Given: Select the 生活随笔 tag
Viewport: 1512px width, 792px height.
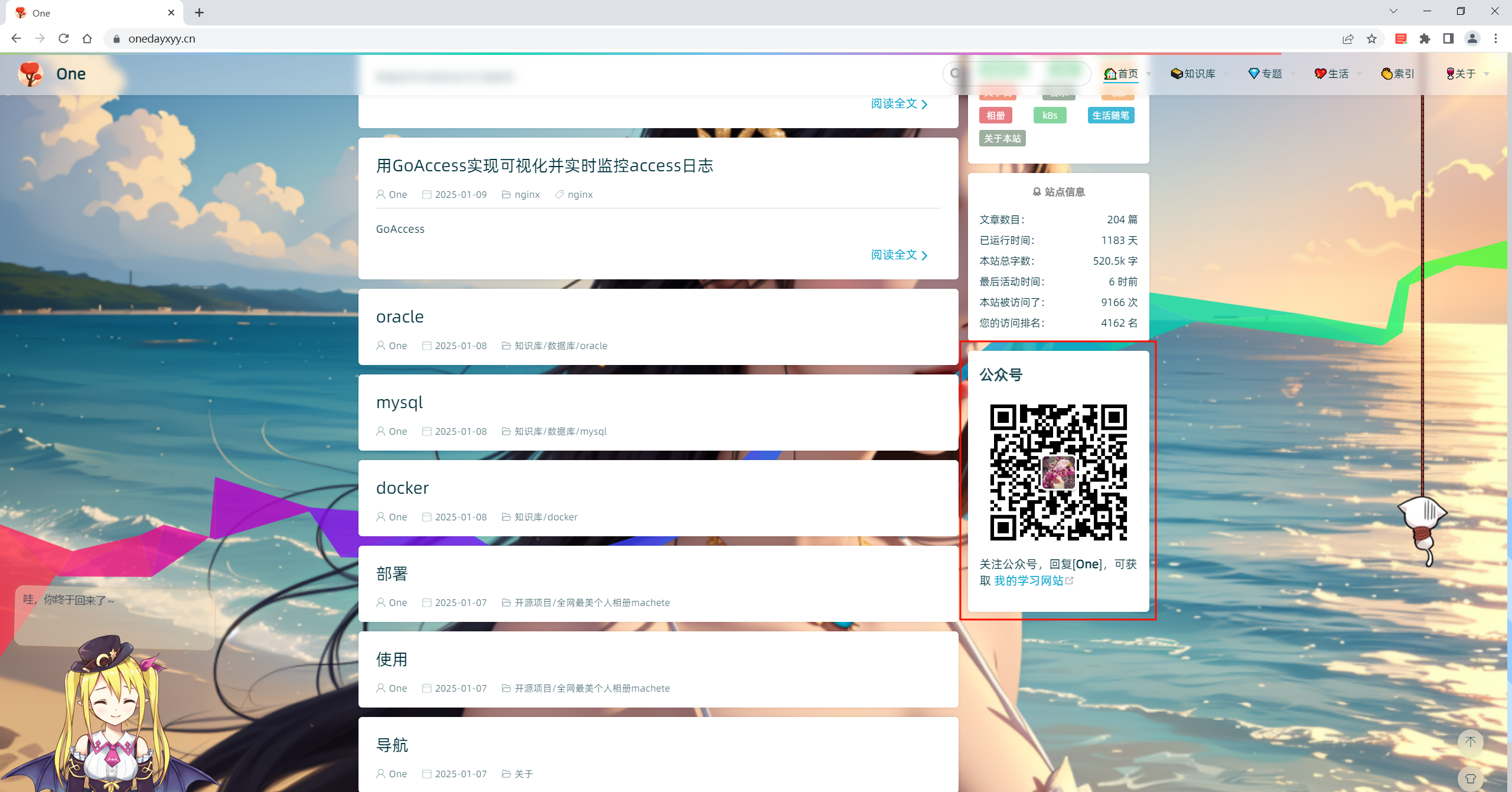Looking at the screenshot, I should pyautogui.click(x=1111, y=115).
